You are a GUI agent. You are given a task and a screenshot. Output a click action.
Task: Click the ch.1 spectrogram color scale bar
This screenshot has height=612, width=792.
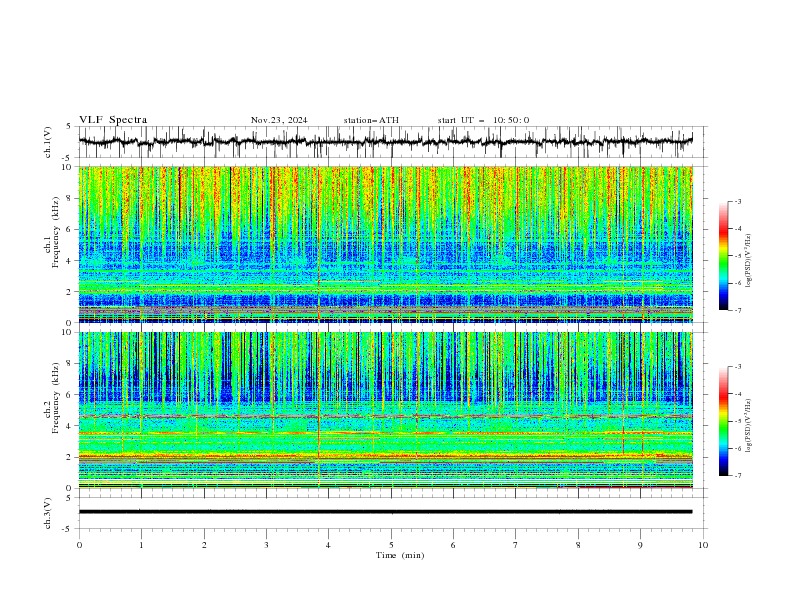723,256
